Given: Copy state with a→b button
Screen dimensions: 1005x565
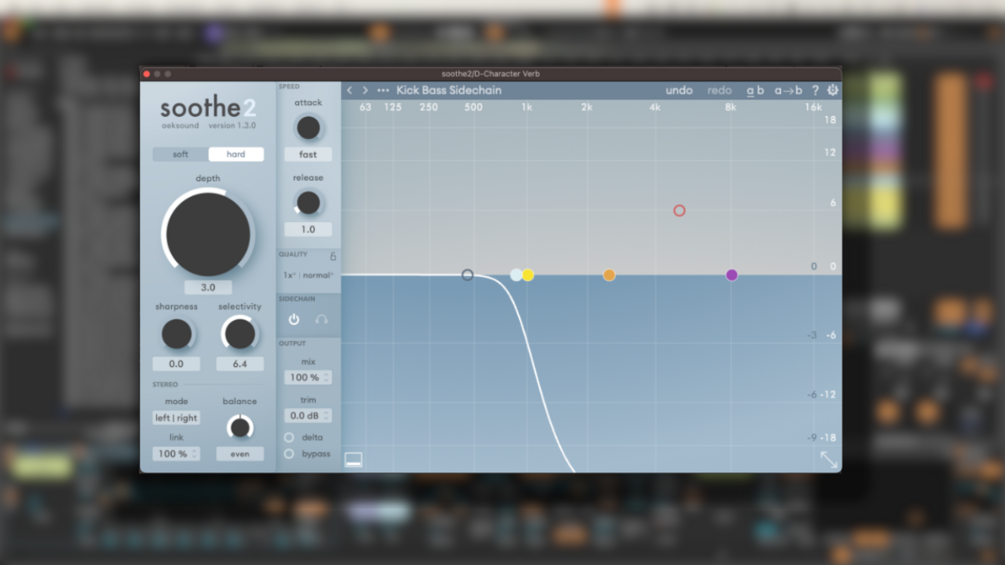Looking at the screenshot, I should [x=788, y=90].
